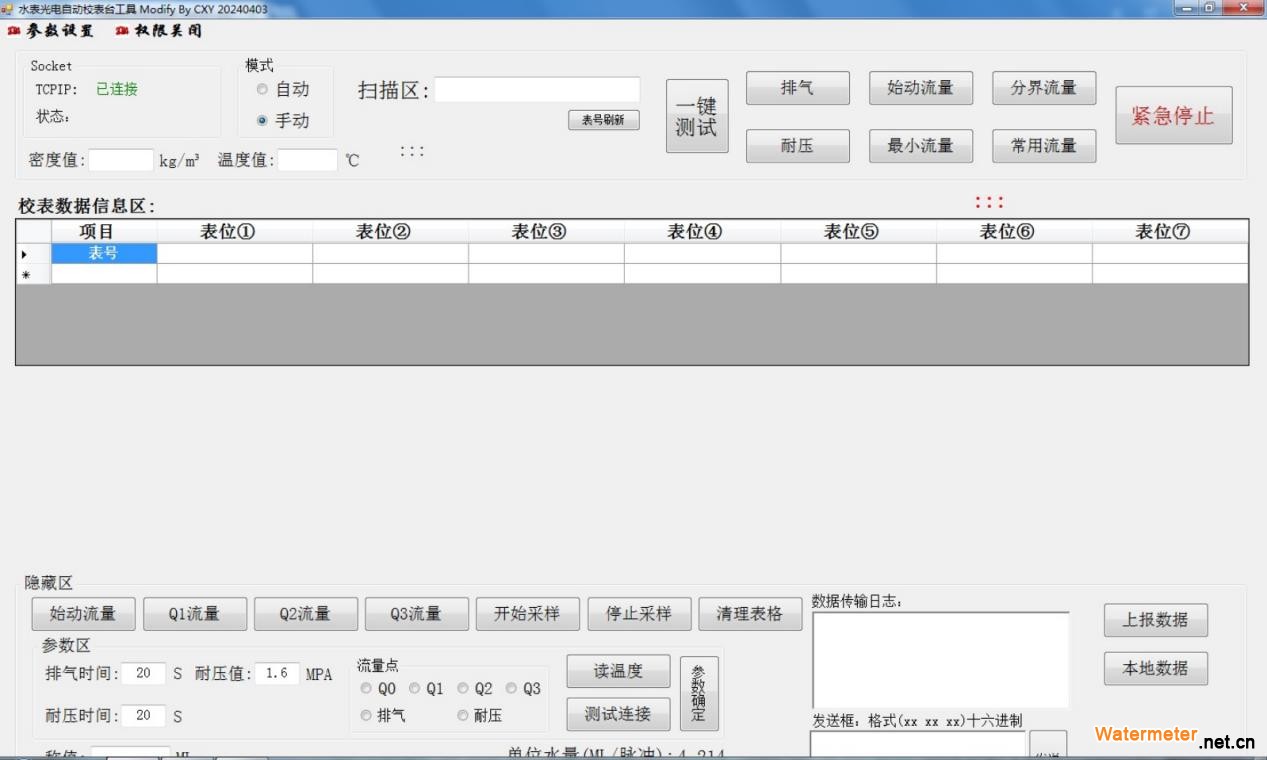Click the 表号刷新 button
This screenshot has height=760, width=1267.
tap(603, 120)
